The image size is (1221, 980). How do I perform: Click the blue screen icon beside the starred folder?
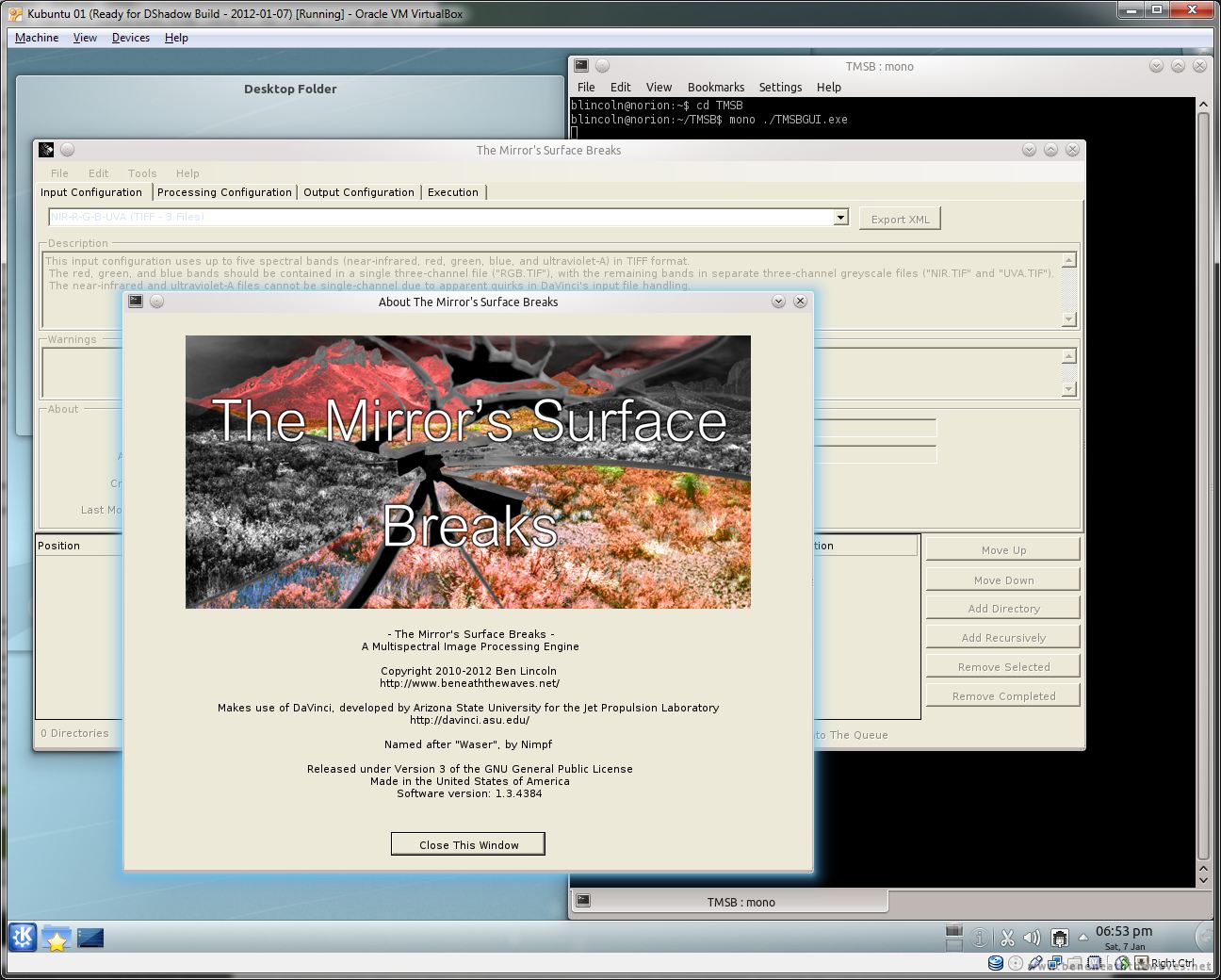point(90,938)
